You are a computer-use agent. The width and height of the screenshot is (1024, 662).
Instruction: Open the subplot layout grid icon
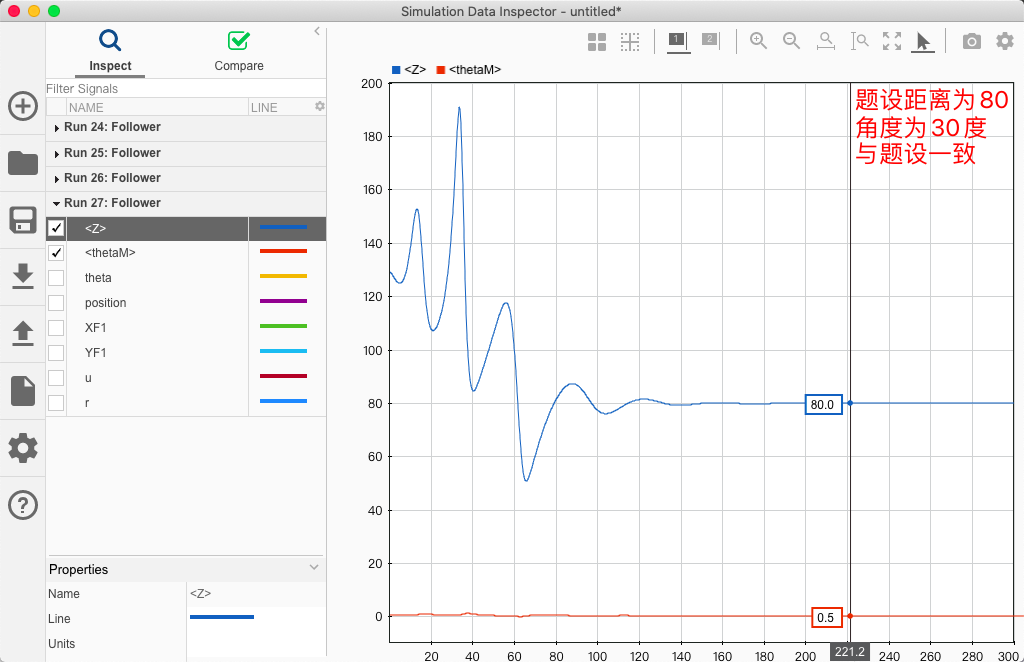coord(597,42)
